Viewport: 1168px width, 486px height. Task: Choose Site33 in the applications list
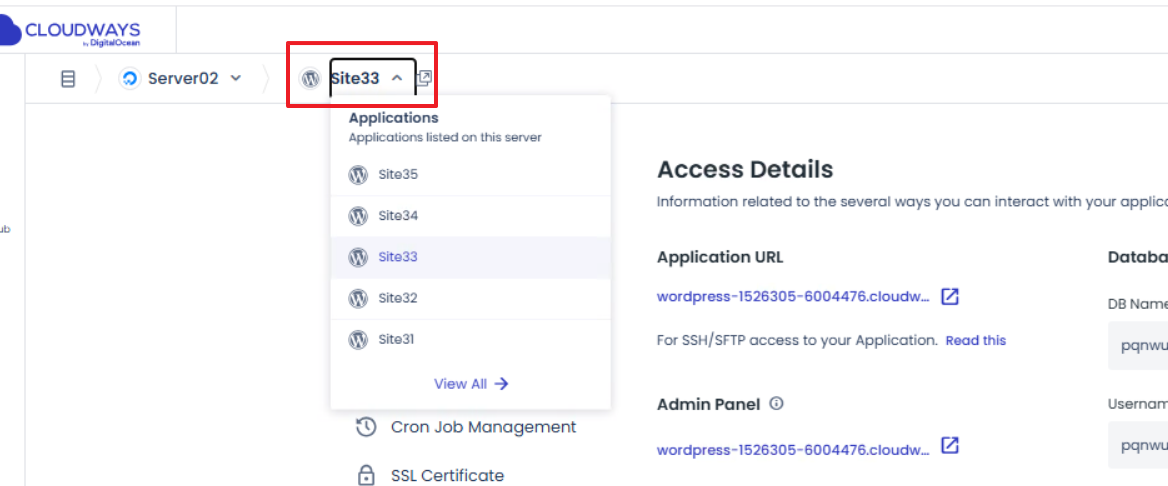point(397,257)
